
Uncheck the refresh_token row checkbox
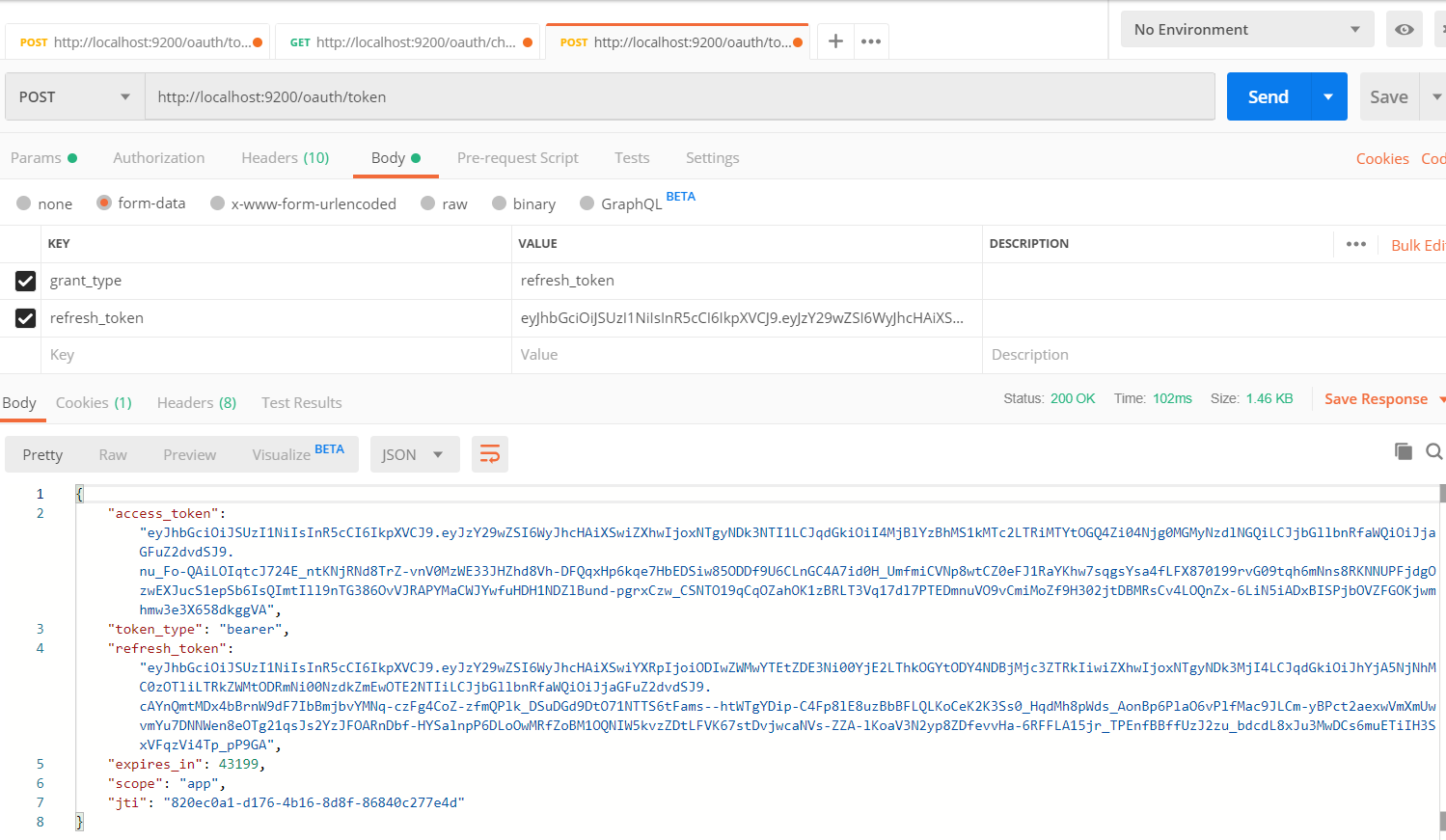(26, 318)
